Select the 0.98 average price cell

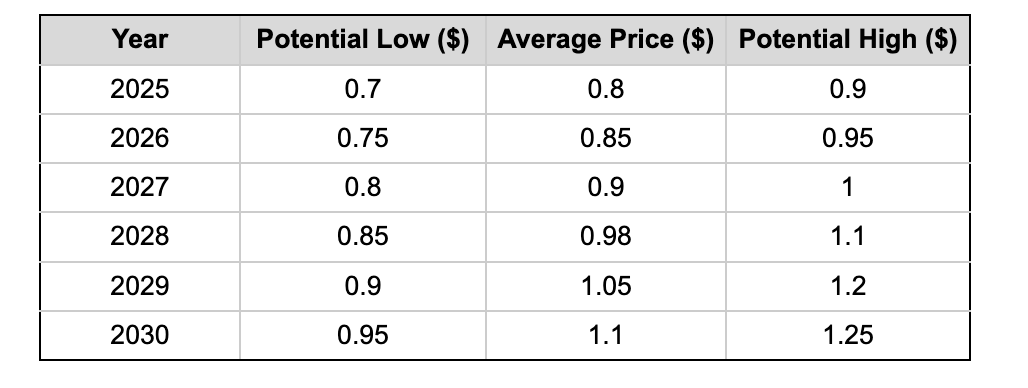[x=606, y=237]
